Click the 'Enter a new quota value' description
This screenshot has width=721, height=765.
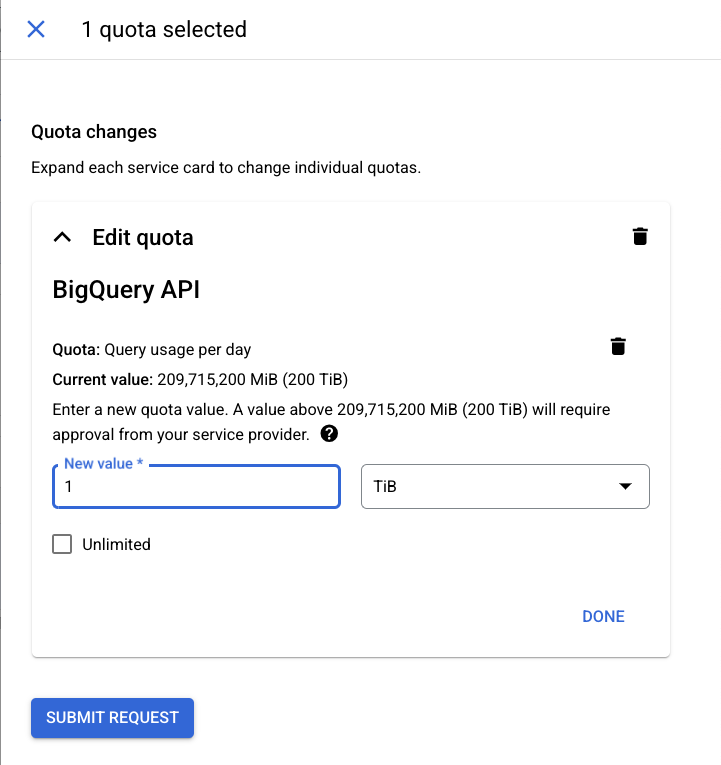330,410
